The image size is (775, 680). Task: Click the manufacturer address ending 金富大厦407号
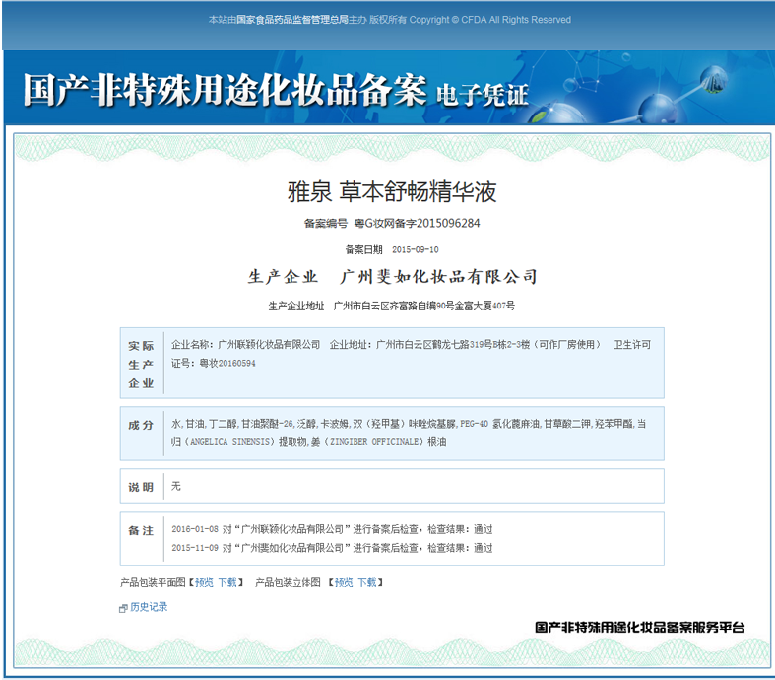pyautogui.click(x=424, y=306)
